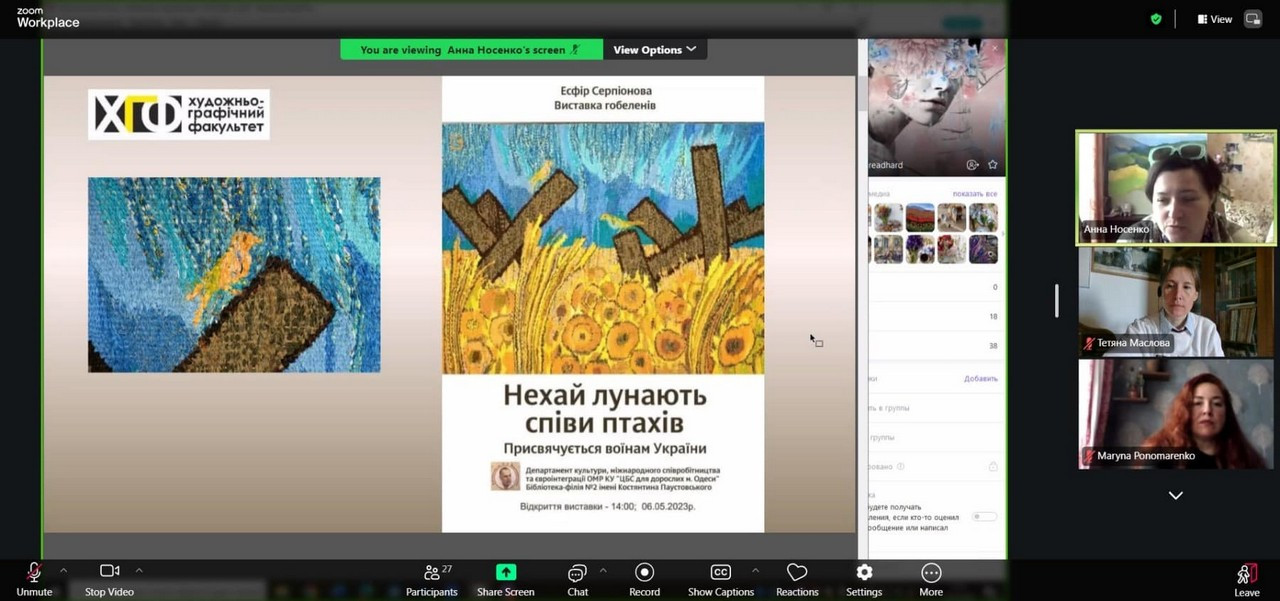Select Анна Носенко's video thumbnail
This screenshot has width=1280, height=601.
(1176, 188)
